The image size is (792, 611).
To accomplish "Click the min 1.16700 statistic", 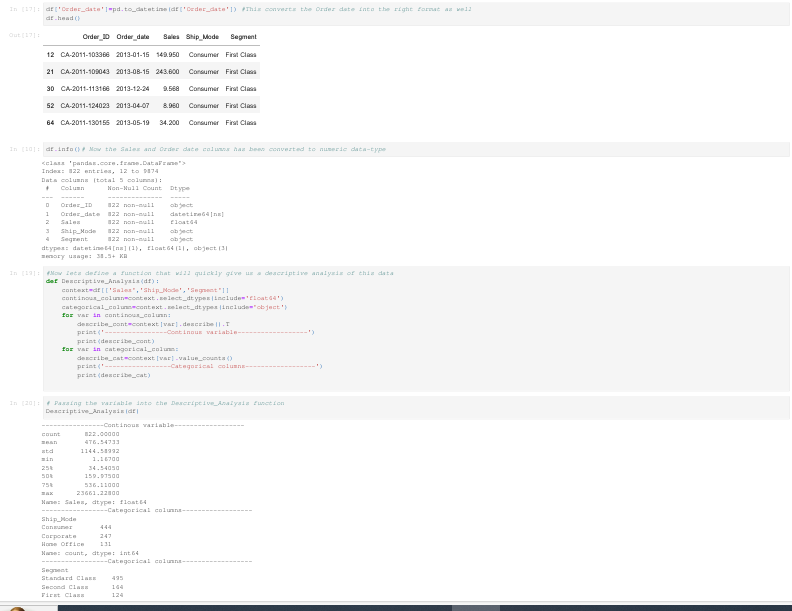I will pos(80,460).
